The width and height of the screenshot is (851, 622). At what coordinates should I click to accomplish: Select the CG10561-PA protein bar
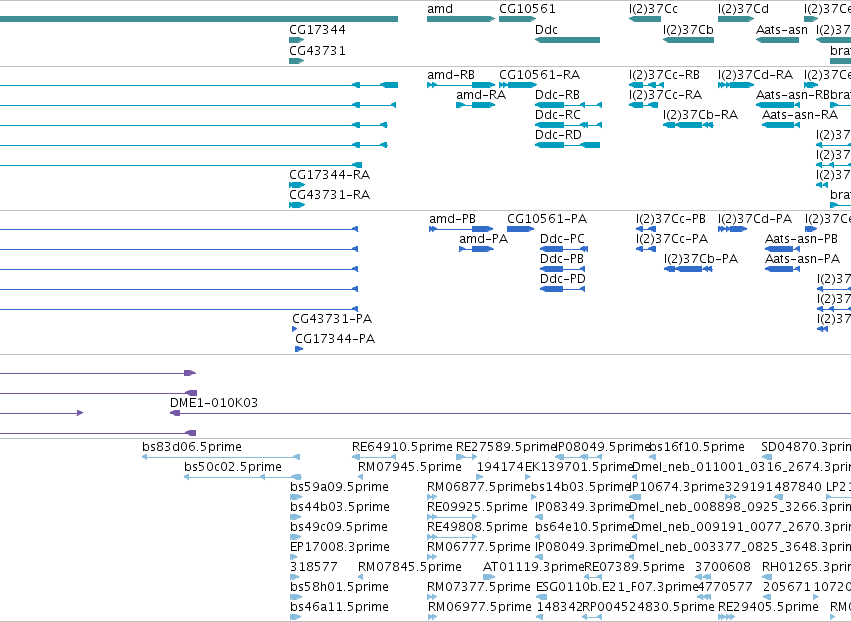520,229
